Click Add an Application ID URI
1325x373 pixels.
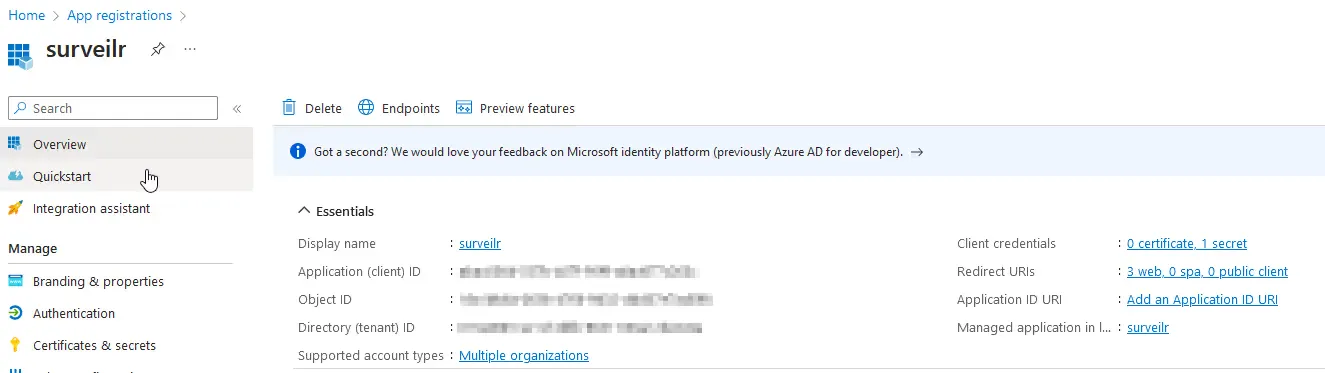(x=1202, y=299)
